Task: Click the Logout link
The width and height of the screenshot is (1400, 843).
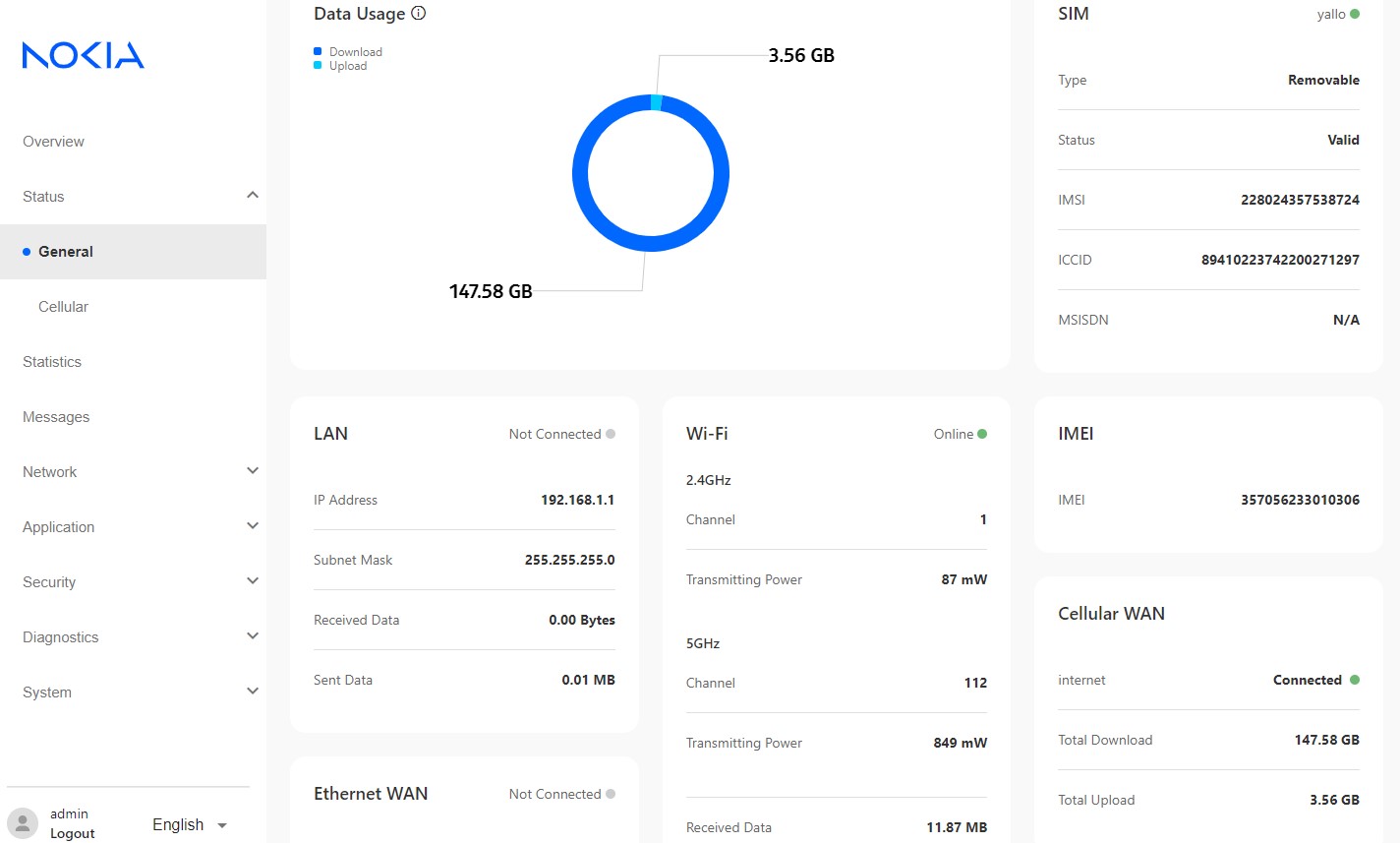Action: 73,833
